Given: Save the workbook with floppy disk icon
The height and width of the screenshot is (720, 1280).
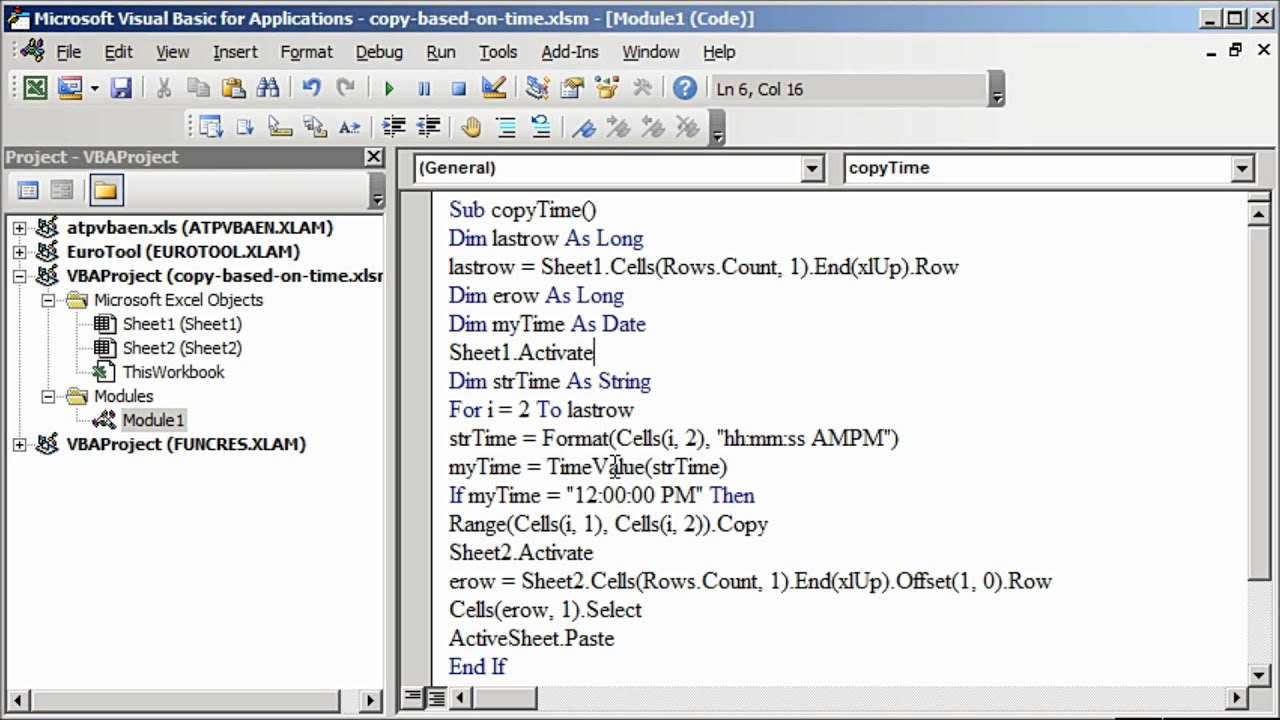Looking at the screenshot, I should click(121, 89).
